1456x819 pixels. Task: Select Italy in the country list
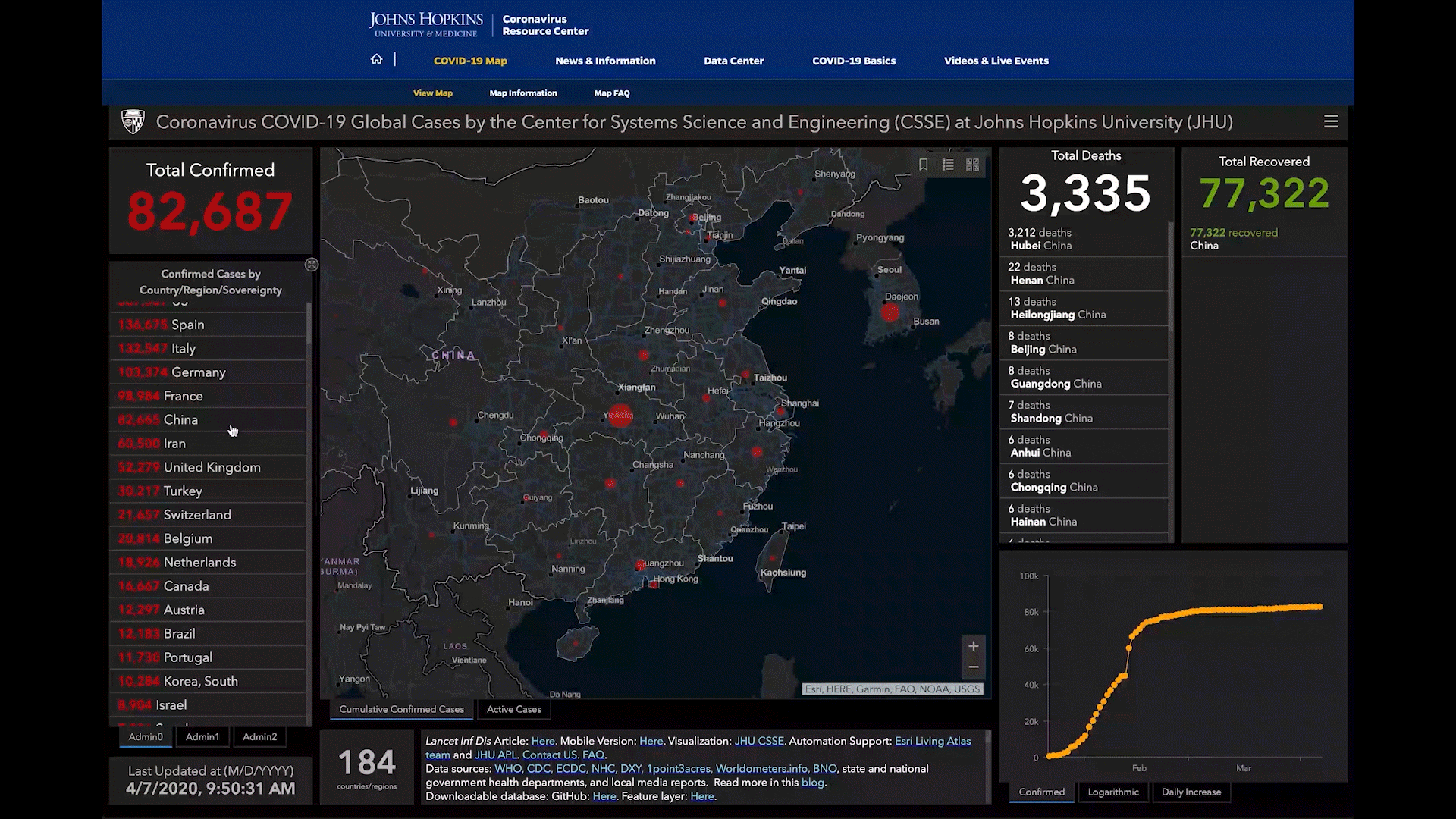pyautogui.click(x=209, y=348)
